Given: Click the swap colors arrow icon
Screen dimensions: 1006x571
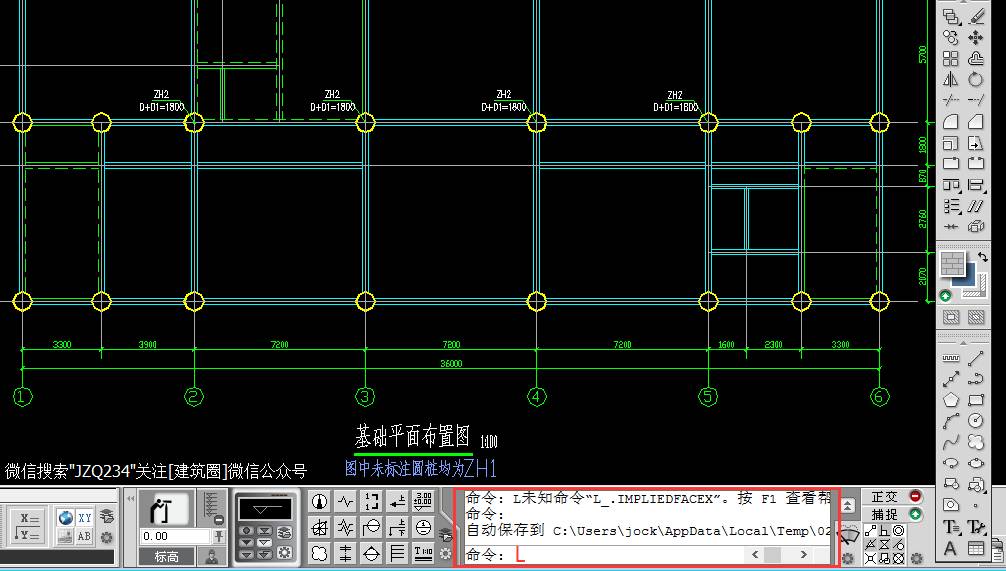Looking at the screenshot, I should tap(982, 257).
